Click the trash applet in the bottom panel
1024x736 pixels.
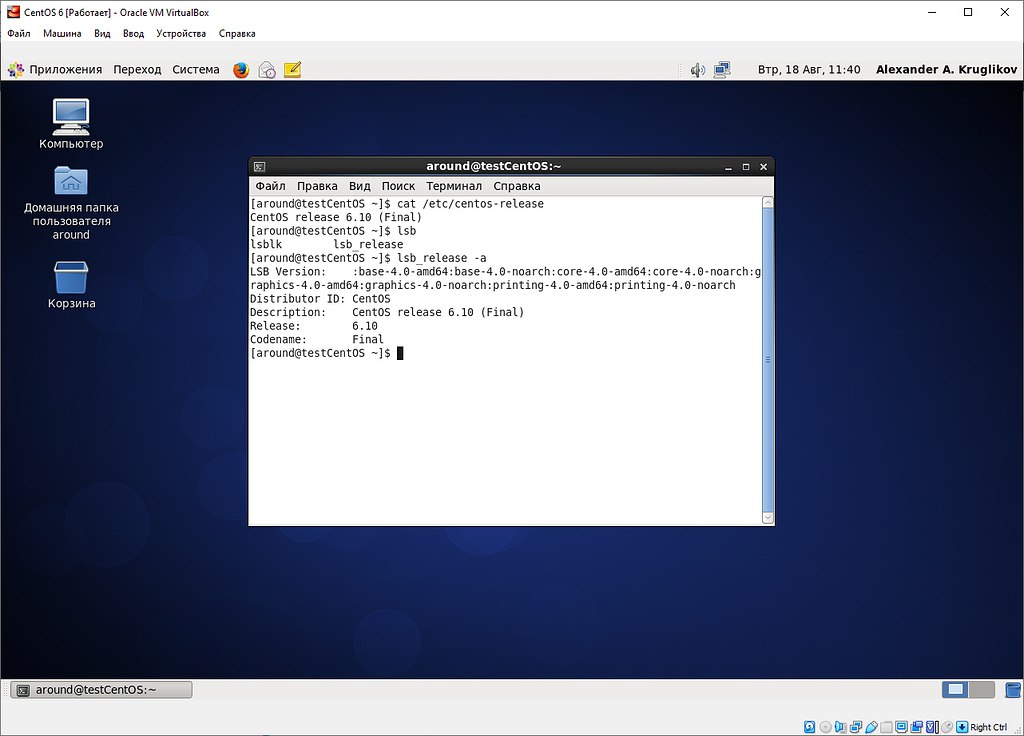(x=1013, y=690)
